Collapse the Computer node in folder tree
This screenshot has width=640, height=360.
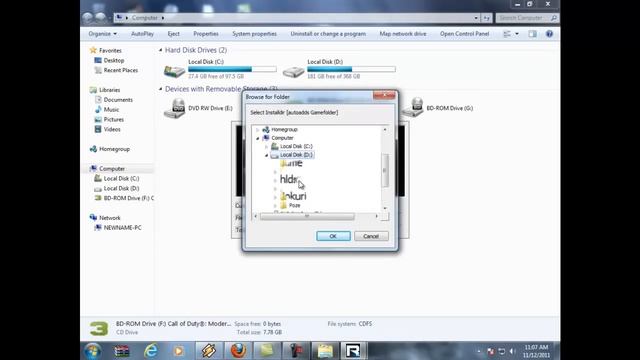pyautogui.click(x=258, y=138)
